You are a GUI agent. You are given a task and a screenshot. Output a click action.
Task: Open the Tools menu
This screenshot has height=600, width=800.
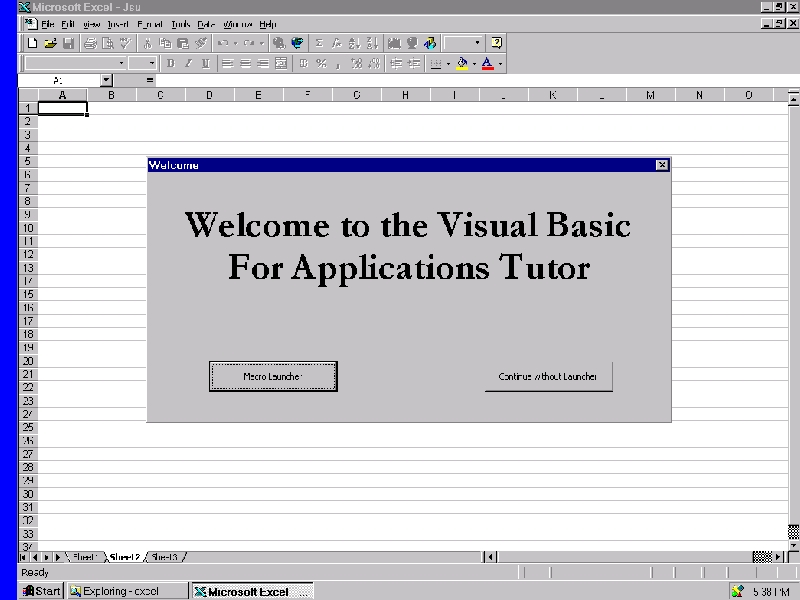click(181, 24)
